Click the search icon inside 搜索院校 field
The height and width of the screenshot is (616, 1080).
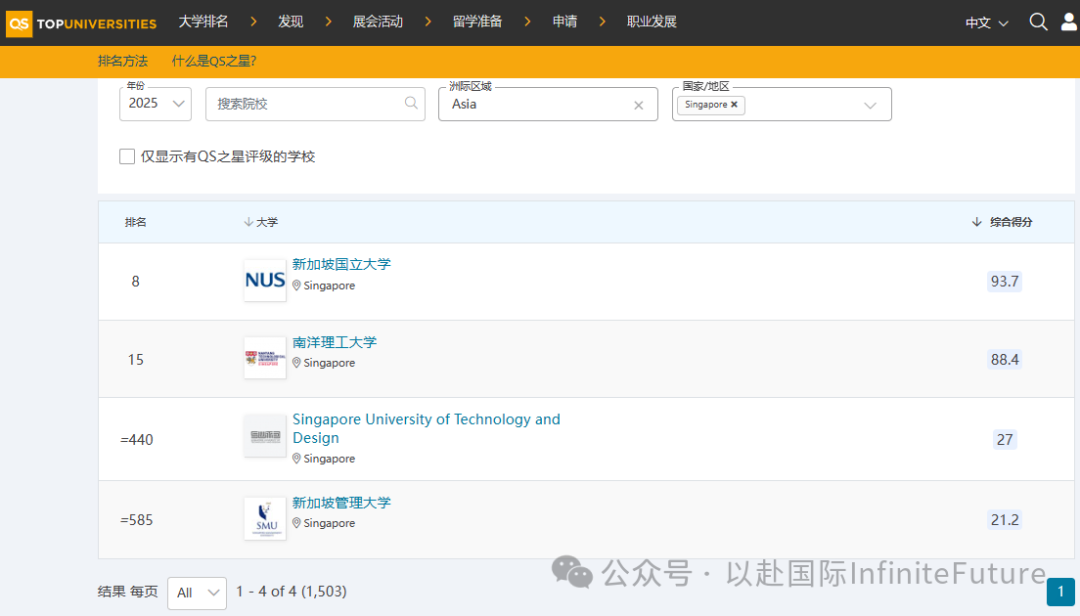coord(411,103)
